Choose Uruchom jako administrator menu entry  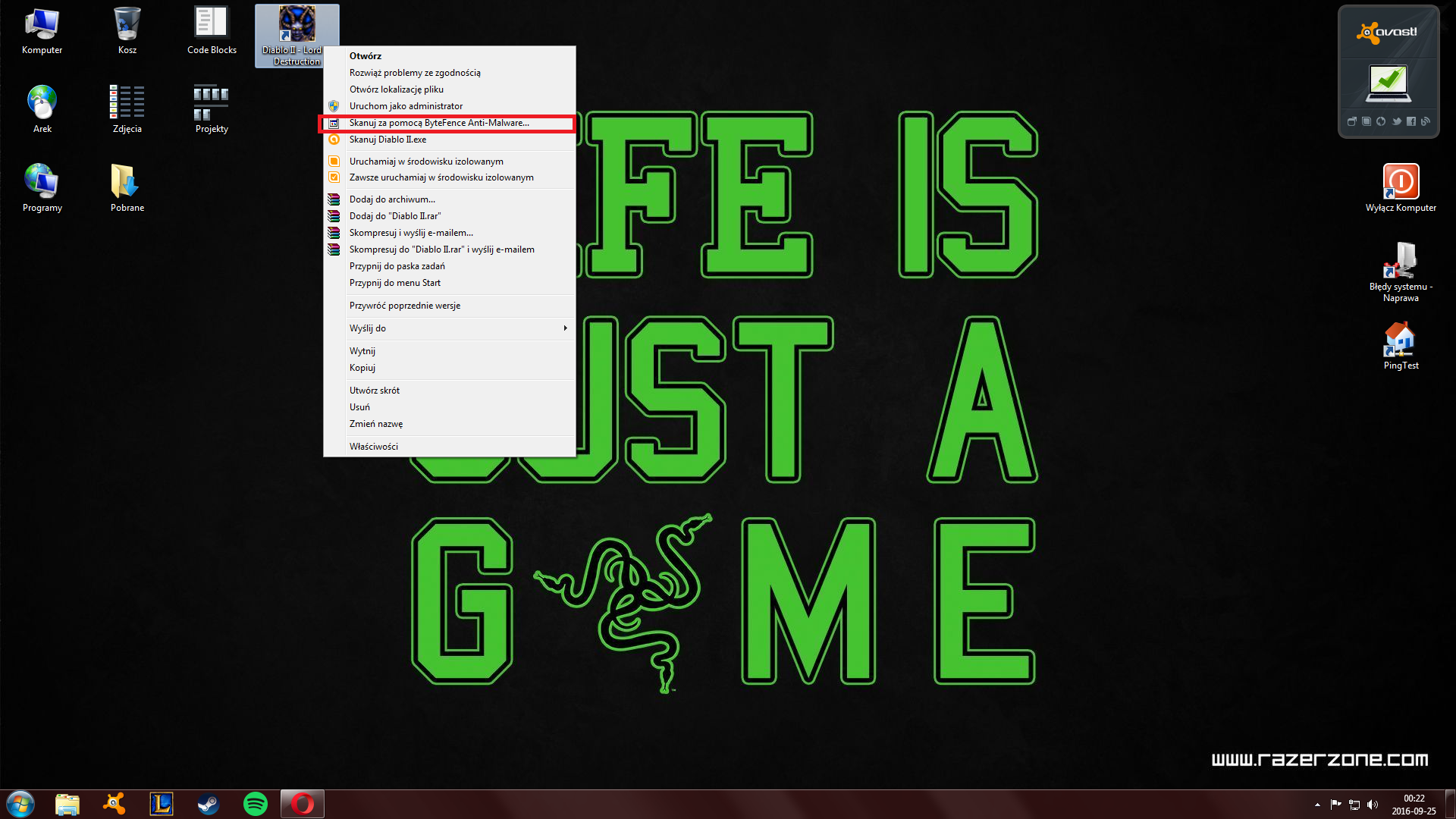point(406,106)
